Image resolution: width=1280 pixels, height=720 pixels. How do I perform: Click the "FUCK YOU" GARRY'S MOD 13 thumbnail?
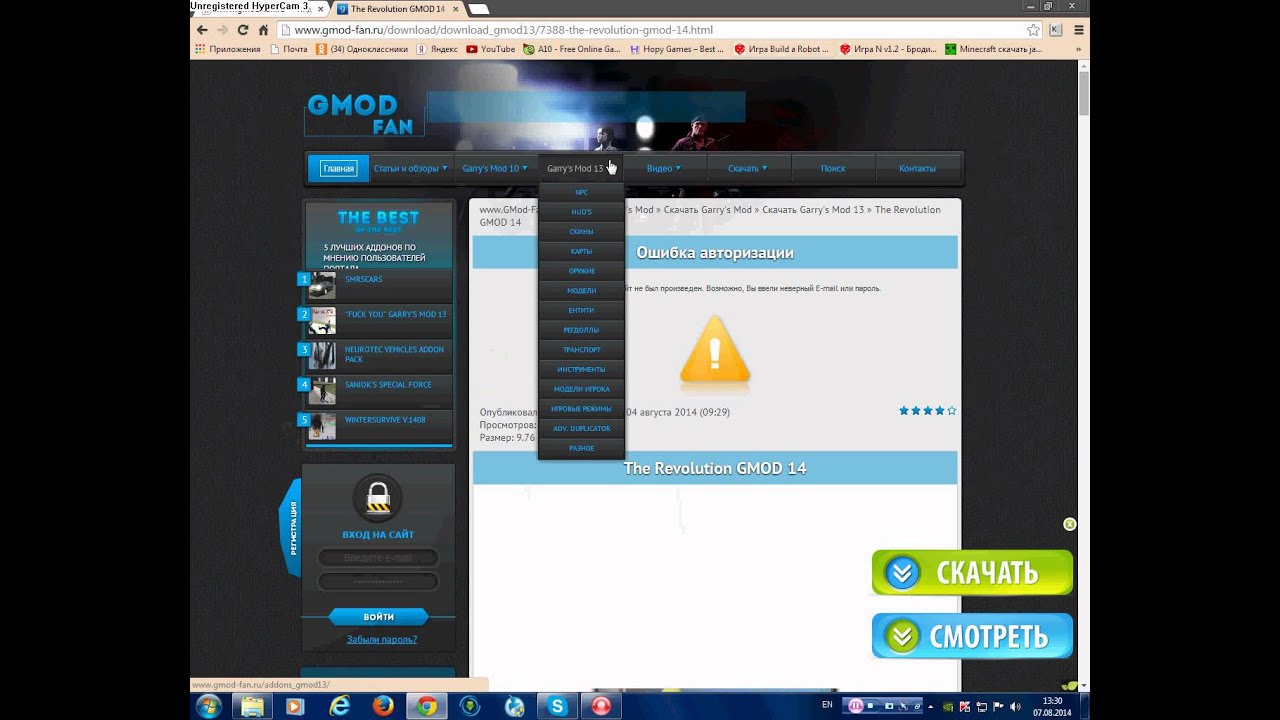tap(322, 321)
